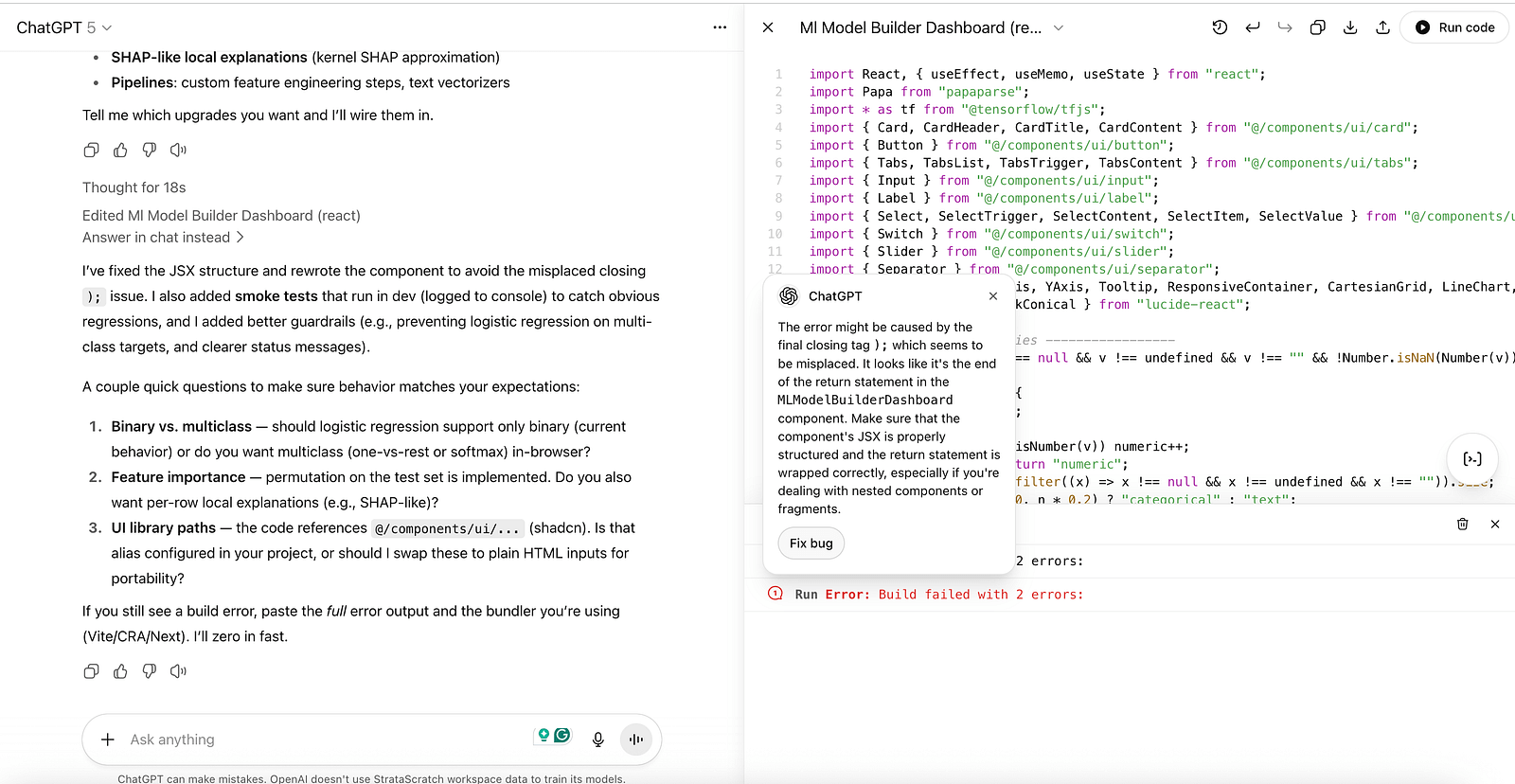Viewport: 1515px width, 784px height.
Task: Click the "Pipelines" bullet text
Action: pos(311,83)
